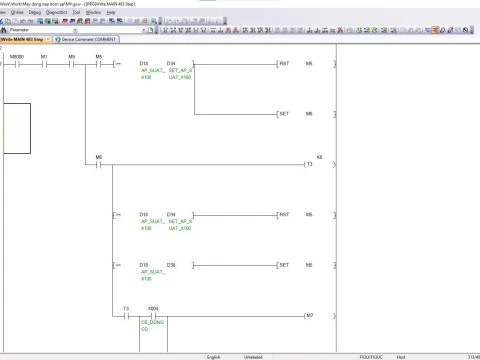
Task: Click FX3U/FX3UC PLC type in status bar
Action: pyautogui.click(x=371, y=357)
